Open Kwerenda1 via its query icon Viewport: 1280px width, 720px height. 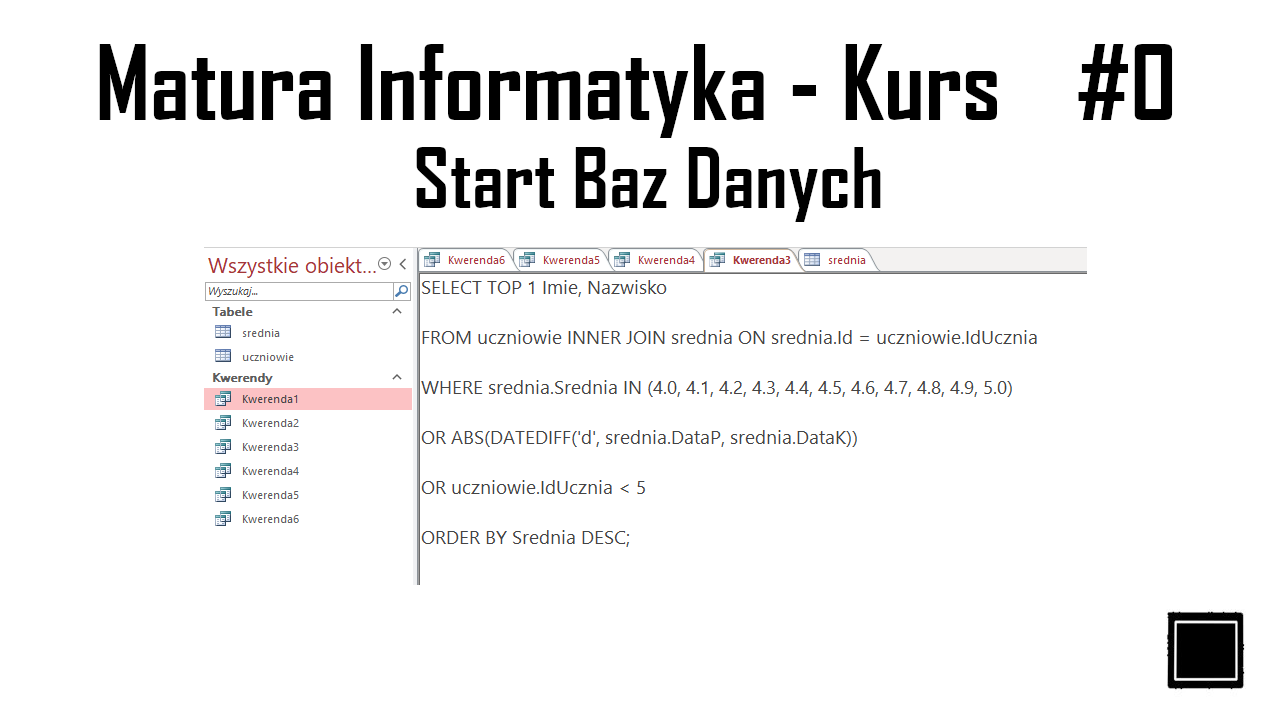point(222,398)
